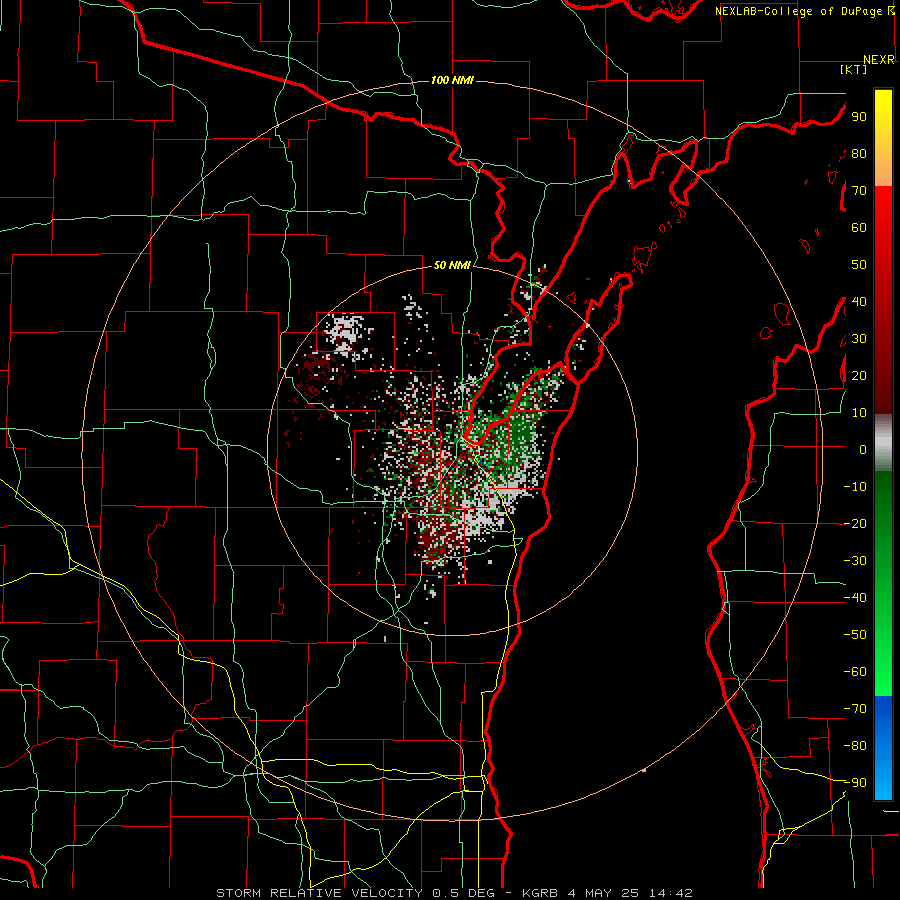Click the KT units label above the color scale
Viewport: 900px width, 900px height.
(x=854, y=69)
